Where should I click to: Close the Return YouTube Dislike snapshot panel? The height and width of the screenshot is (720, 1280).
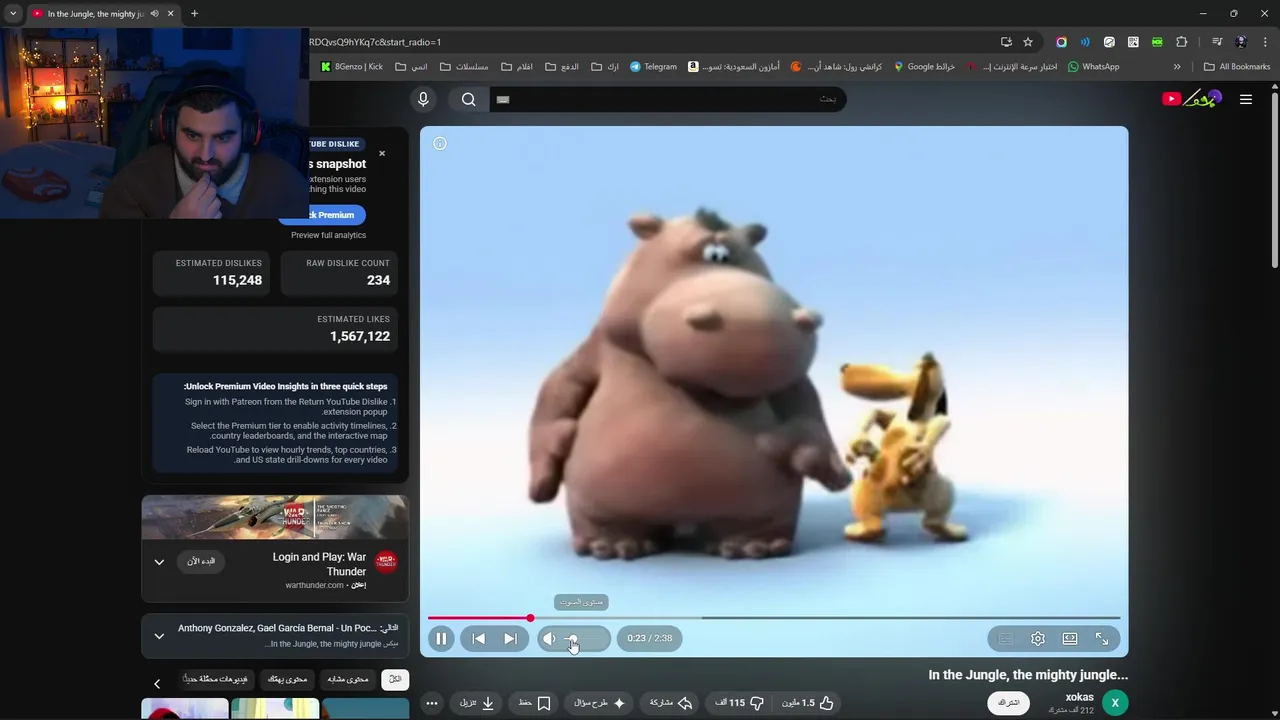tap(382, 154)
